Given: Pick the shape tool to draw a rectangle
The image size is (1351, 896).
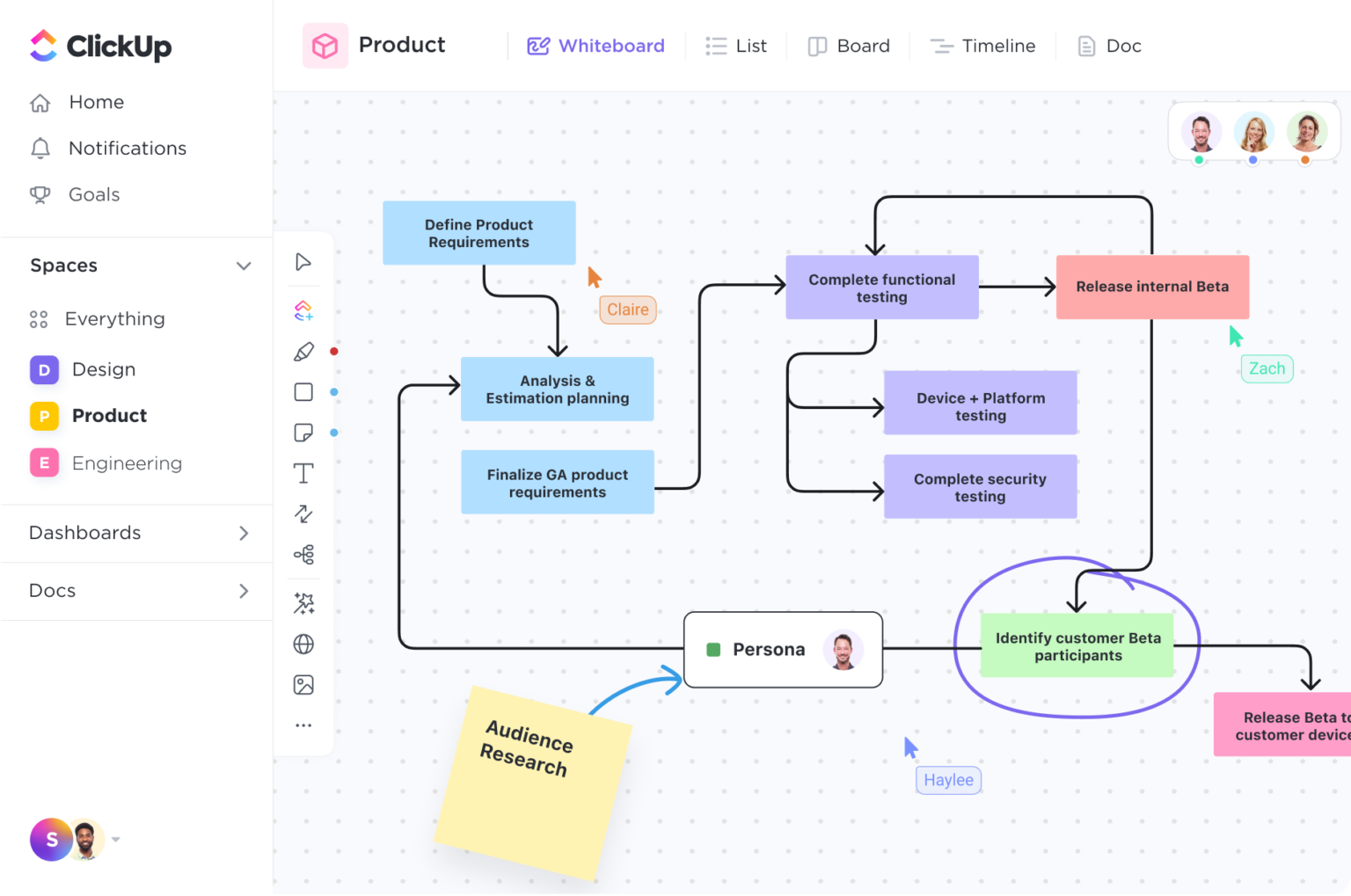Looking at the screenshot, I should (303, 391).
